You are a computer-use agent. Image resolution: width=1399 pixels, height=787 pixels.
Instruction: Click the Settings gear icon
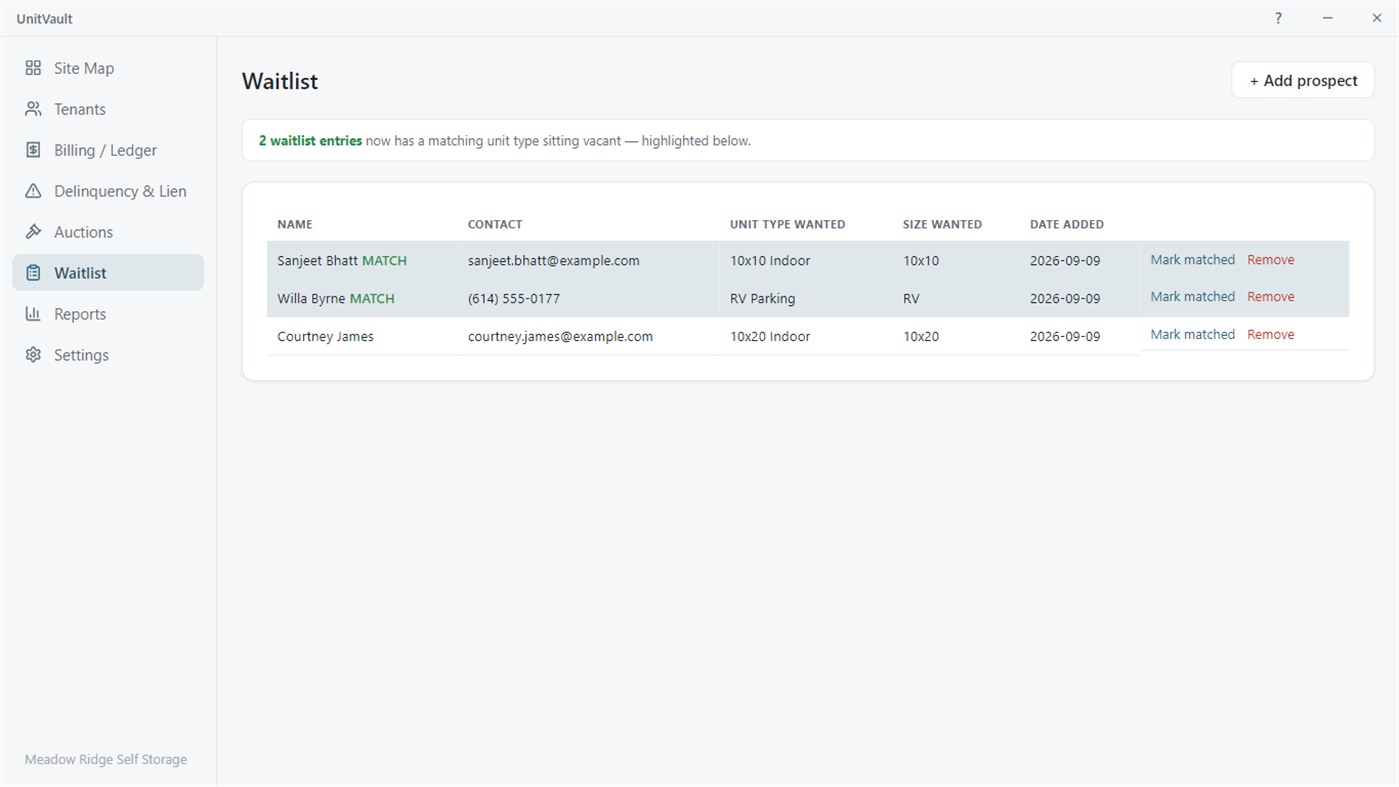33,355
